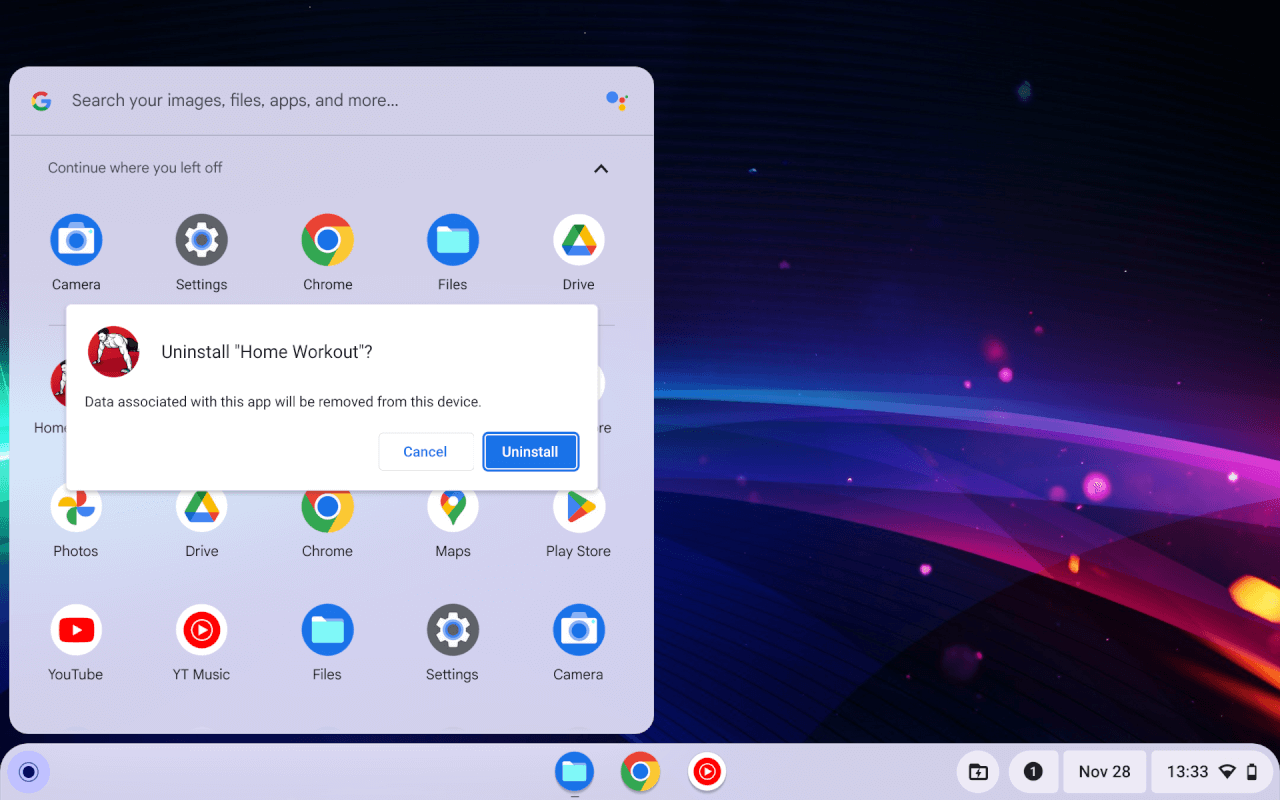Confirm by clicking the Uninstall button
The width and height of the screenshot is (1280, 800).
click(530, 452)
